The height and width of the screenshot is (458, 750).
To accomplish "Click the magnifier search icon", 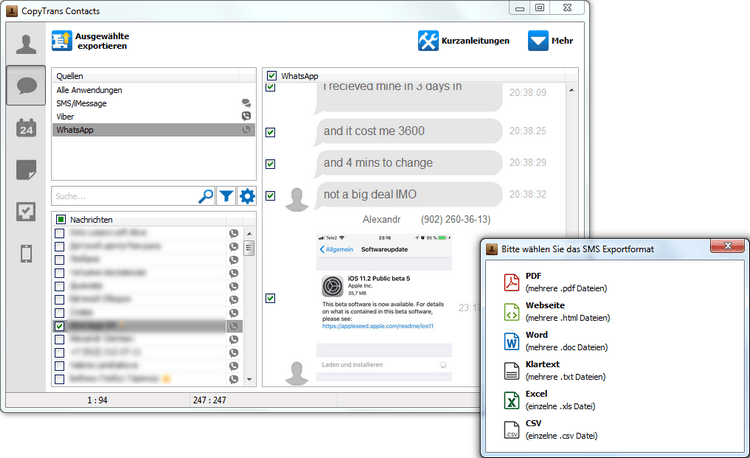I will (206, 196).
